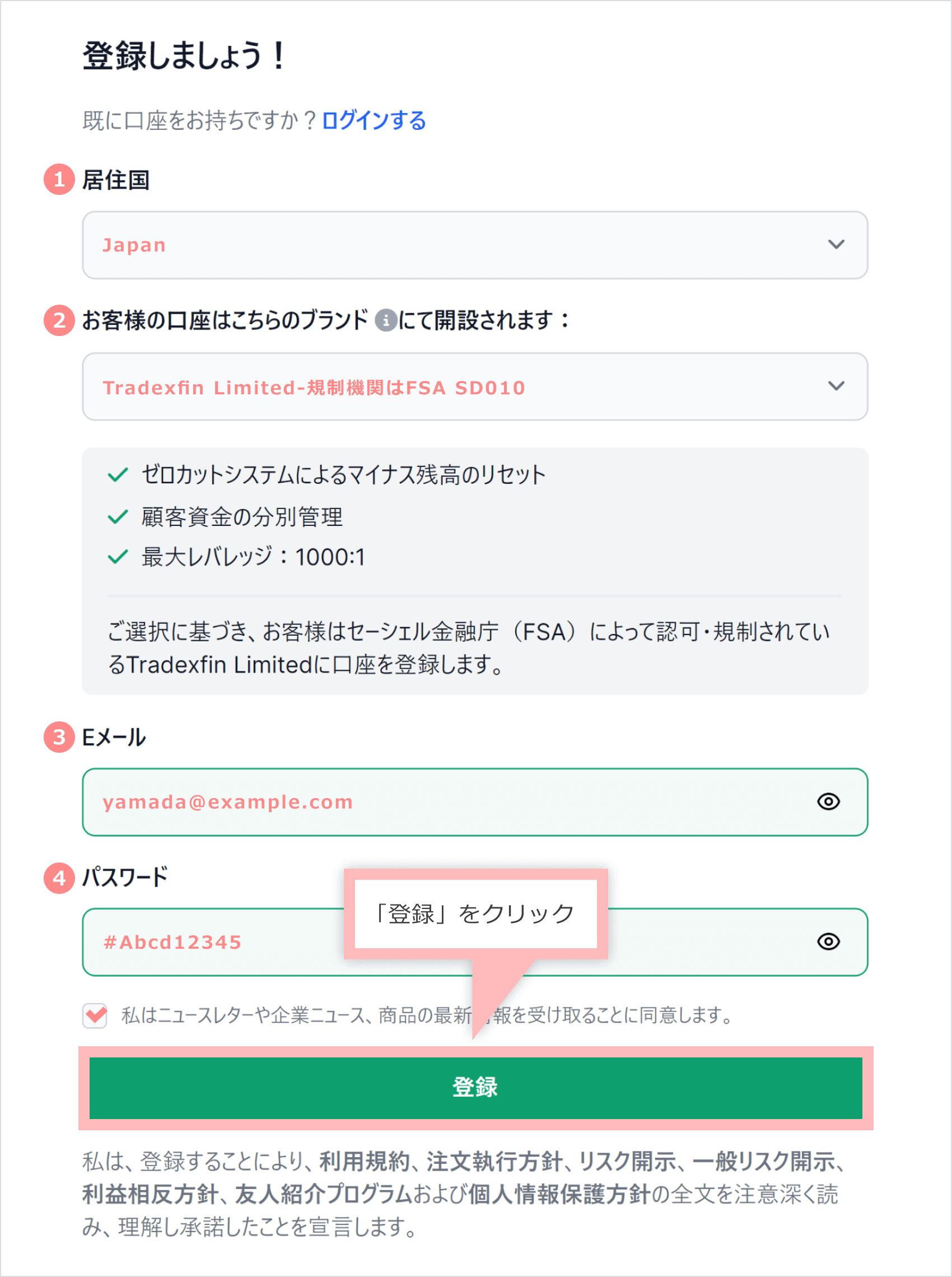Open the 個人情報保護方針 privacy link
The width and height of the screenshot is (952, 1277).
pyautogui.click(x=559, y=1195)
